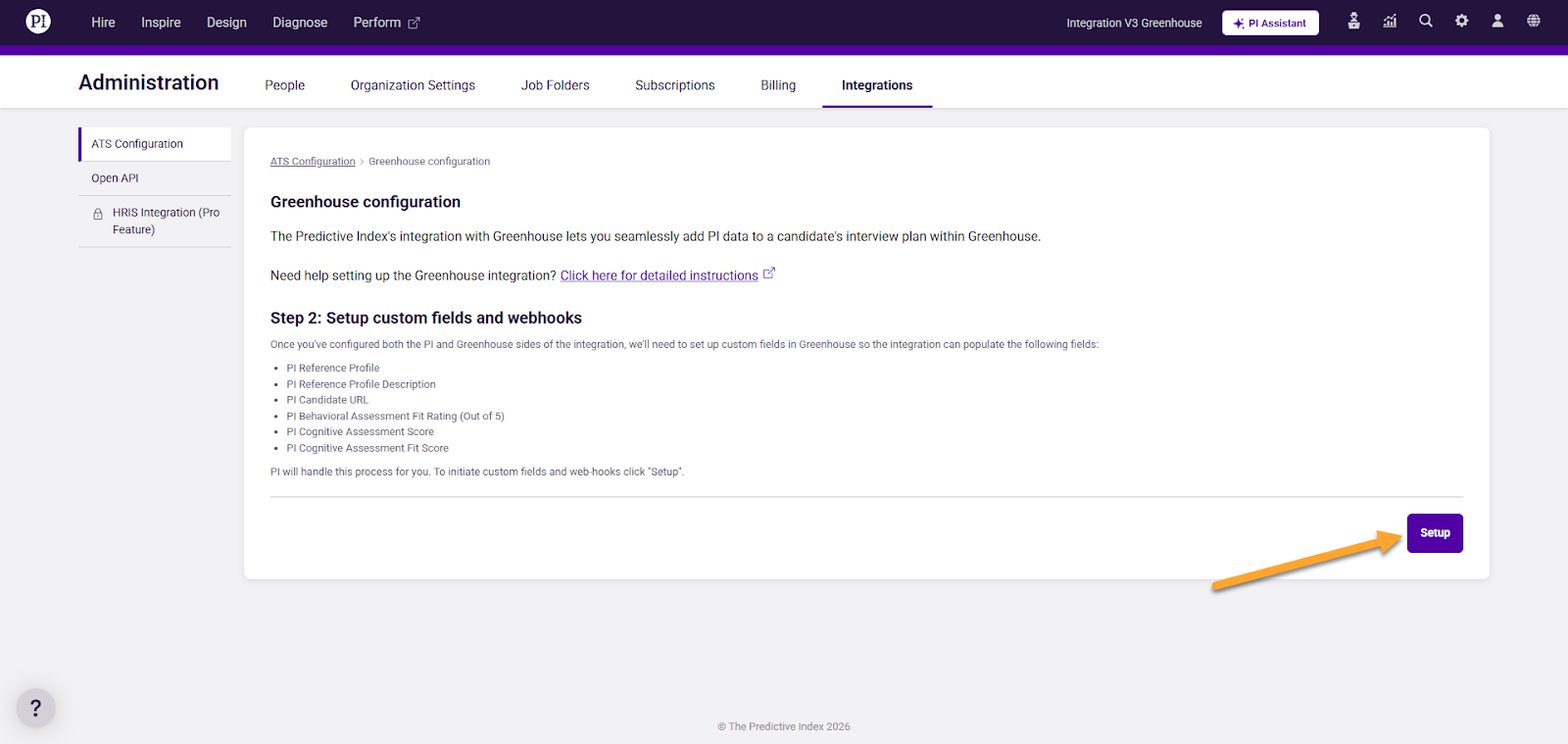The width and height of the screenshot is (1568, 744).
Task: Open the user profile icon
Action: tap(1497, 22)
